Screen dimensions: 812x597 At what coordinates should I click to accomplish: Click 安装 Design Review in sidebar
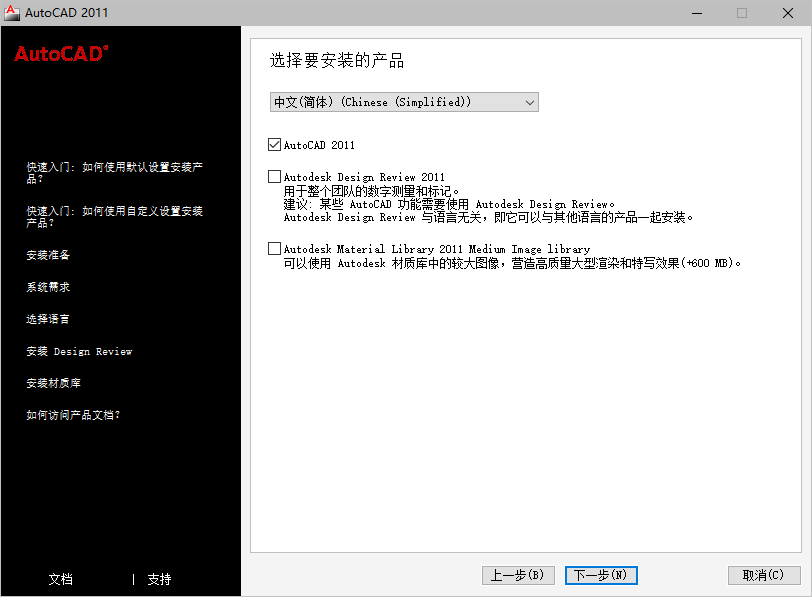click(x=80, y=351)
